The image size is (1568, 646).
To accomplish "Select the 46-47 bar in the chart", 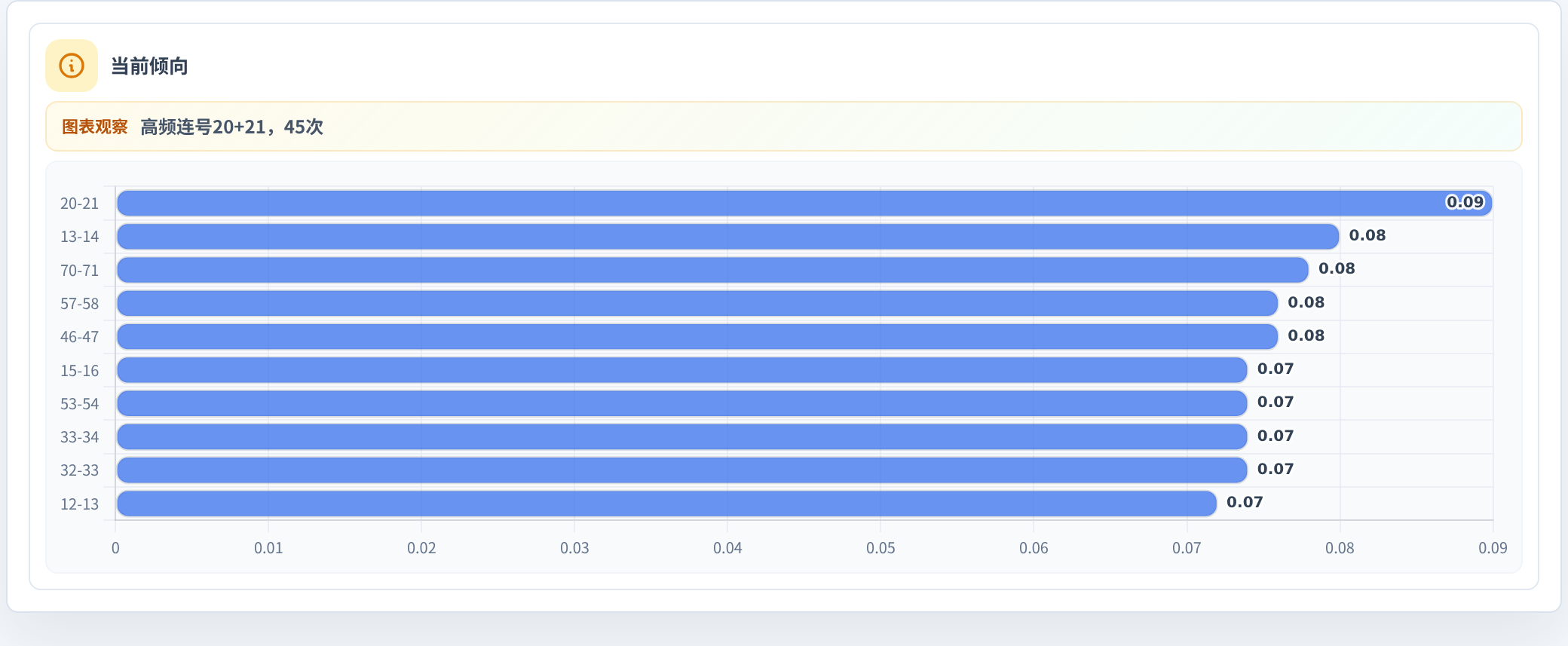I will click(x=697, y=337).
